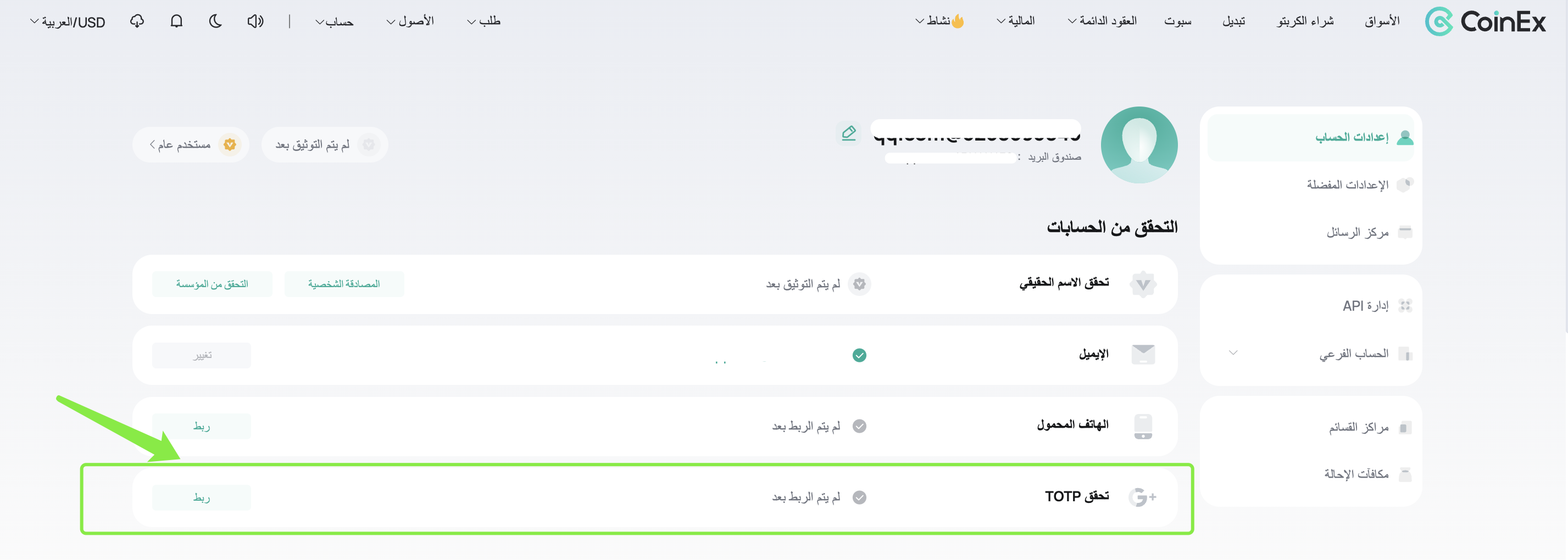
Task: Open the app download cloud icon
Action: [137, 21]
